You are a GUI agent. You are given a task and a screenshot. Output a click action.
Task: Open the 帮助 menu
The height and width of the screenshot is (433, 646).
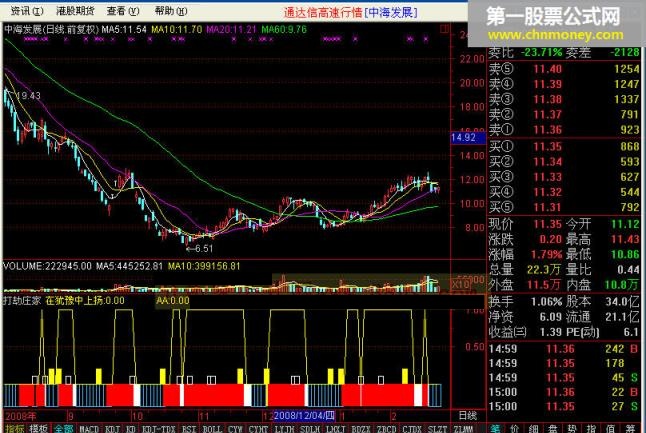click(171, 11)
